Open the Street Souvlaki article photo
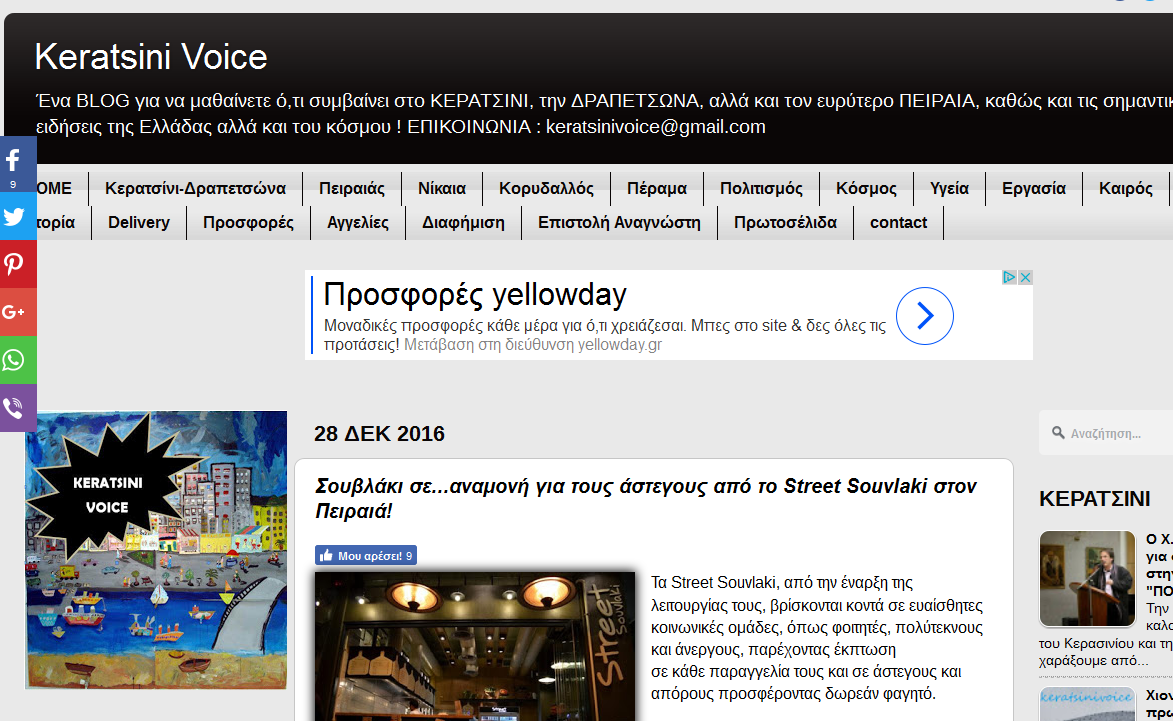This screenshot has height=721, width=1173. click(x=475, y=646)
